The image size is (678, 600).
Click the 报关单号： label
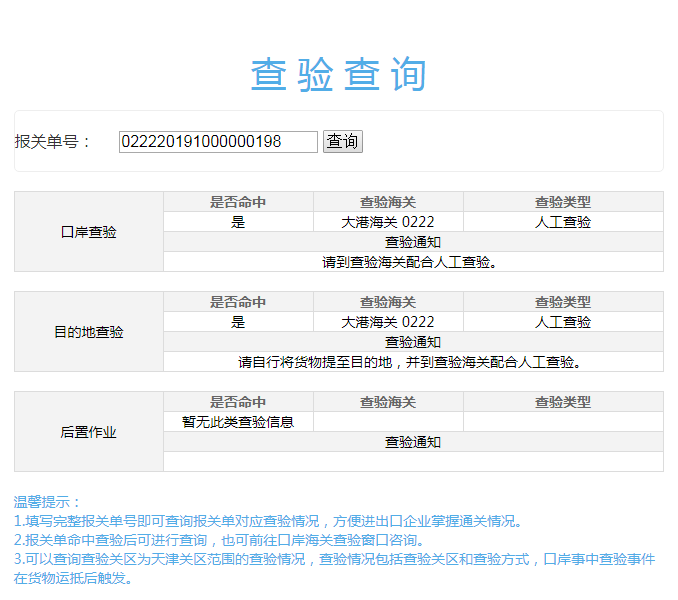coord(52,142)
